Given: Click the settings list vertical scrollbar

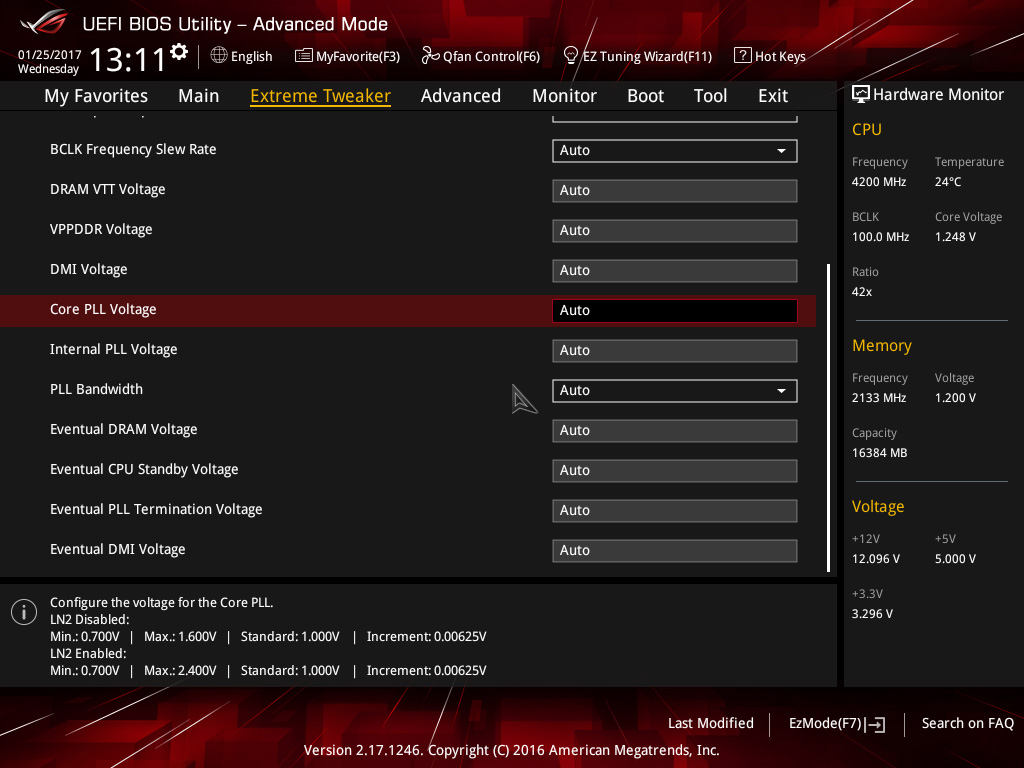Looking at the screenshot, I should point(829,418).
